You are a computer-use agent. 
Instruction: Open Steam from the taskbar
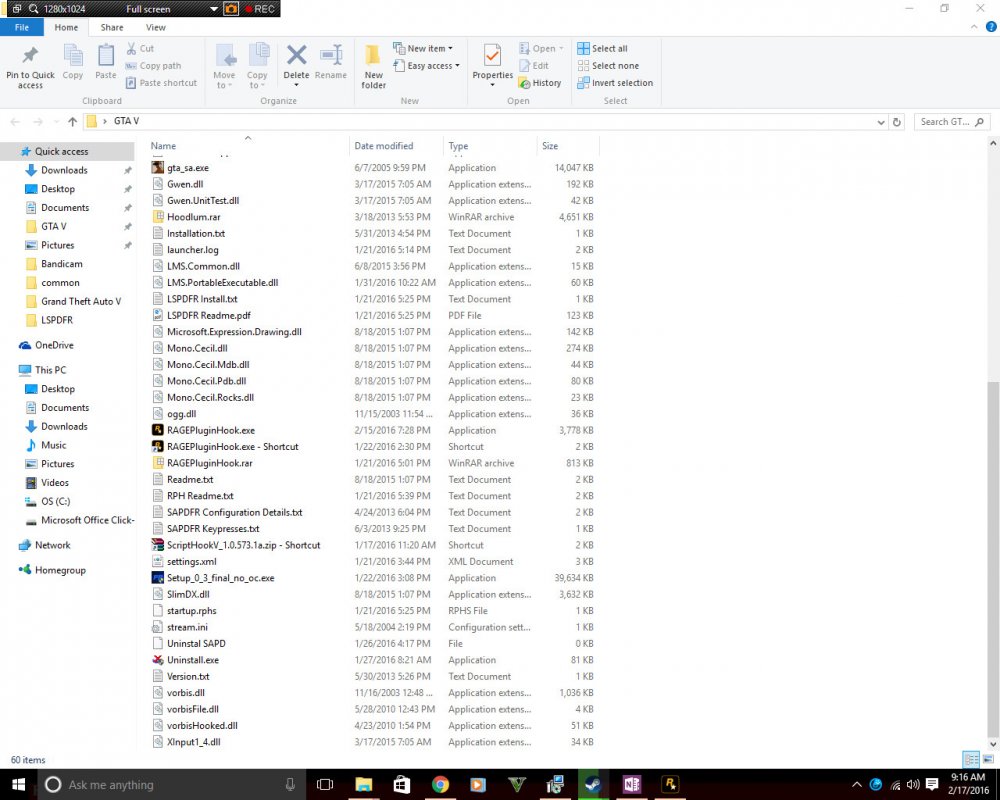point(593,785)
